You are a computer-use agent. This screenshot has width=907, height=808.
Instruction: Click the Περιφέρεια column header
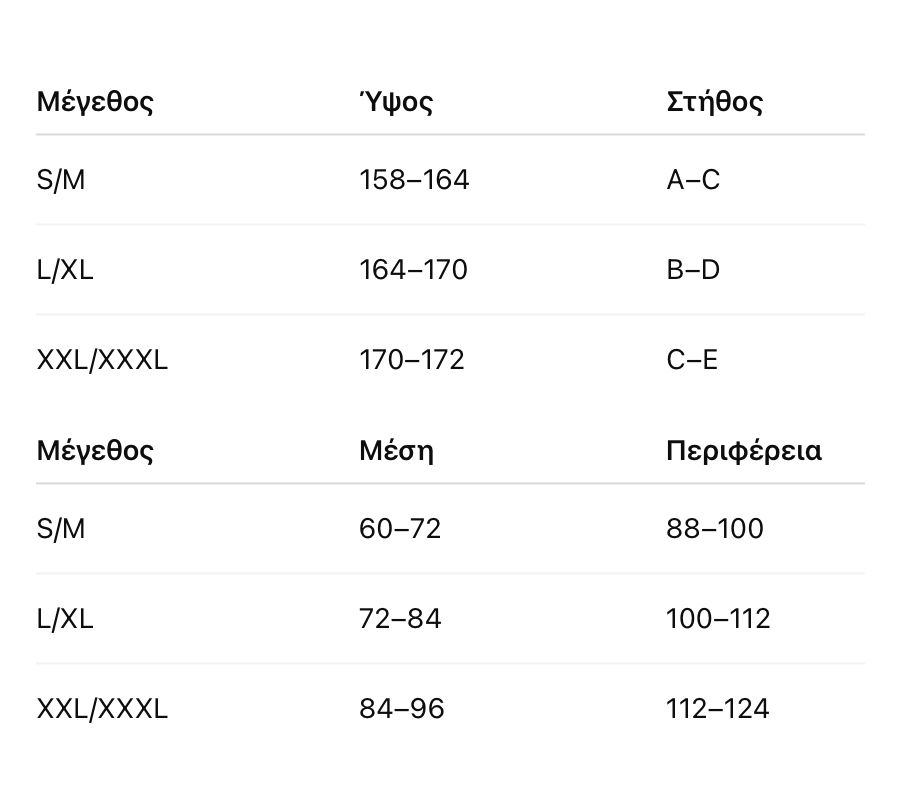[743, 451]
